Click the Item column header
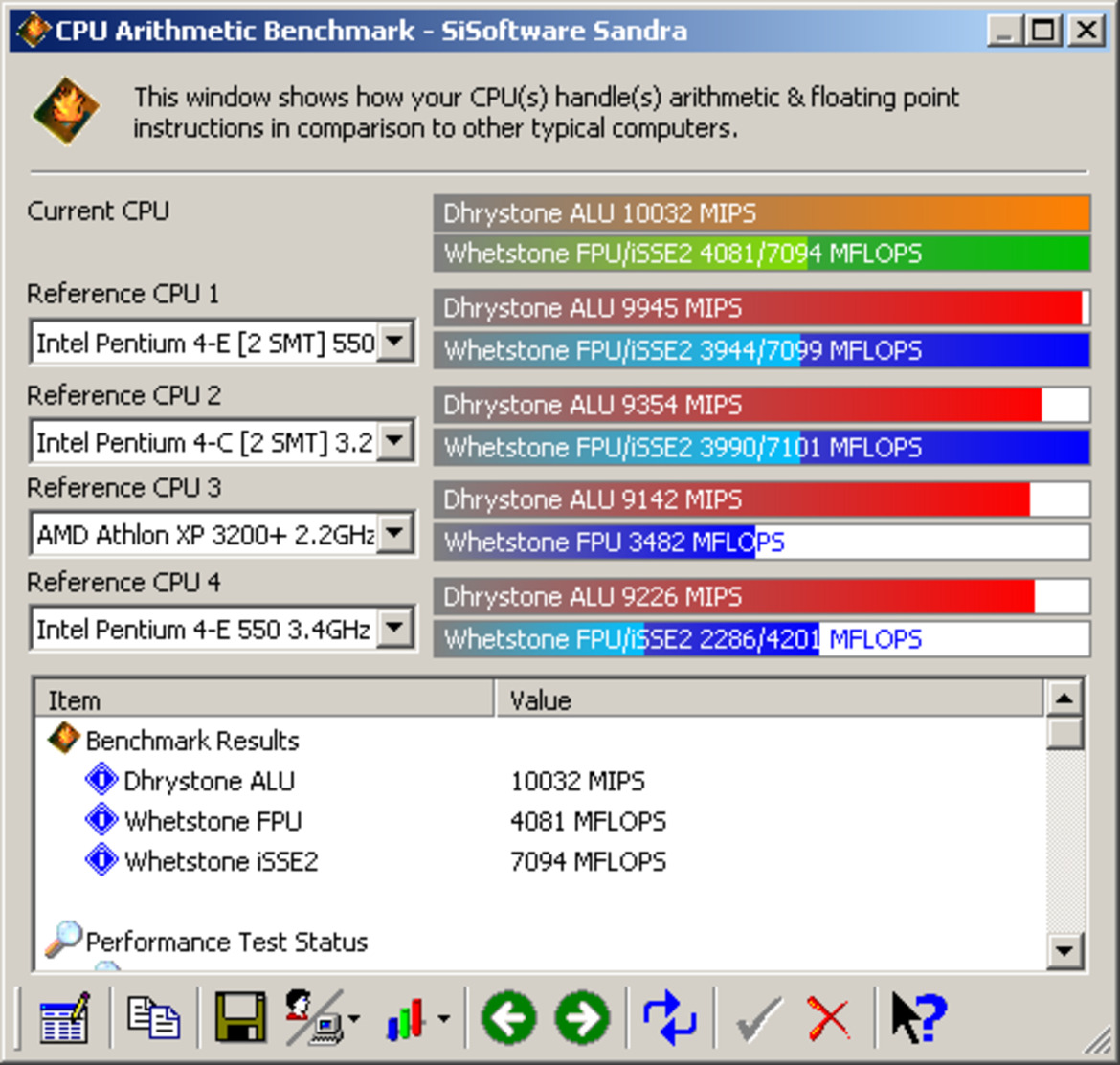 (264, 699)
